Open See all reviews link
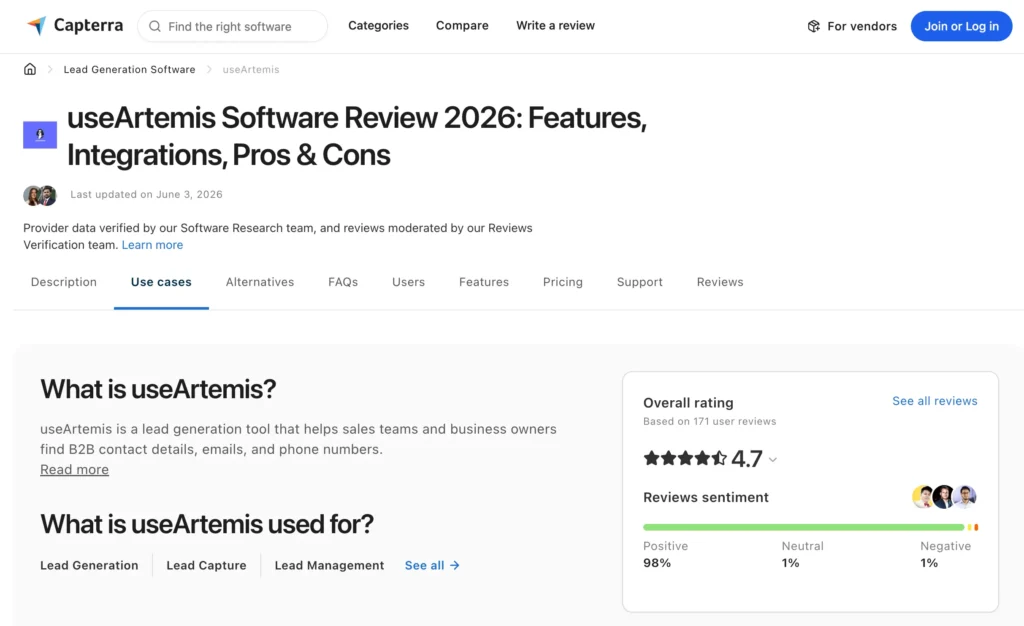Screen dimensions: 1024x626 tap(935, 401)
